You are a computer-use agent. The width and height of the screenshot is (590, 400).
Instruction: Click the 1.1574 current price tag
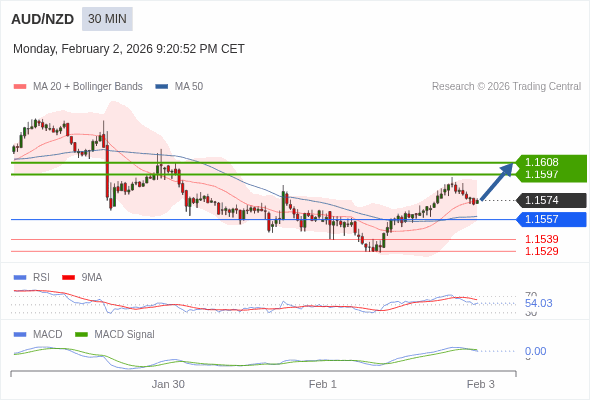[x=551, y=200]
